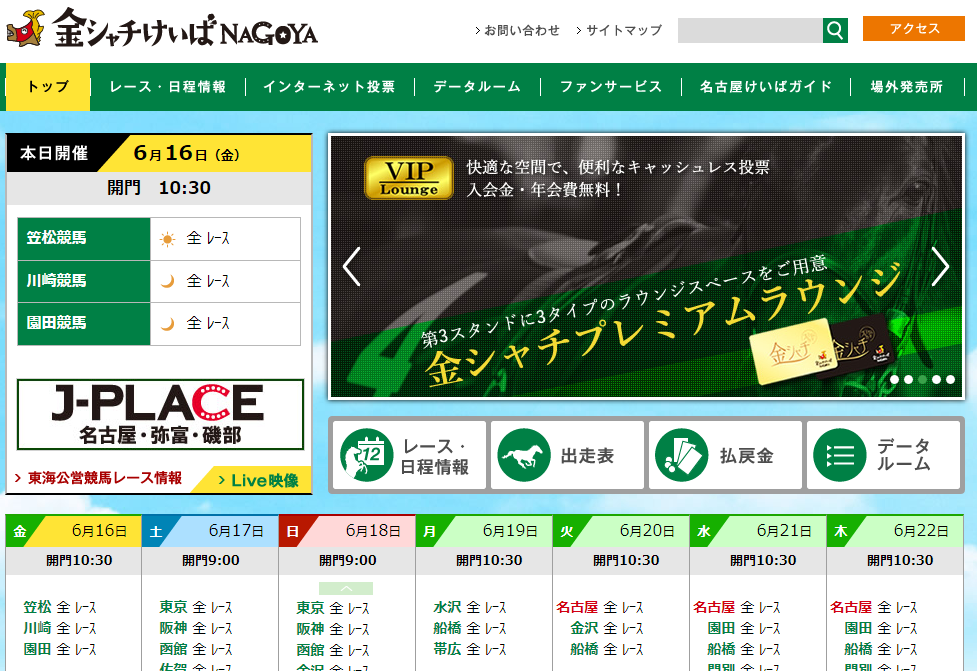Open 笠松競馬 in today's race table

[84, 239]
